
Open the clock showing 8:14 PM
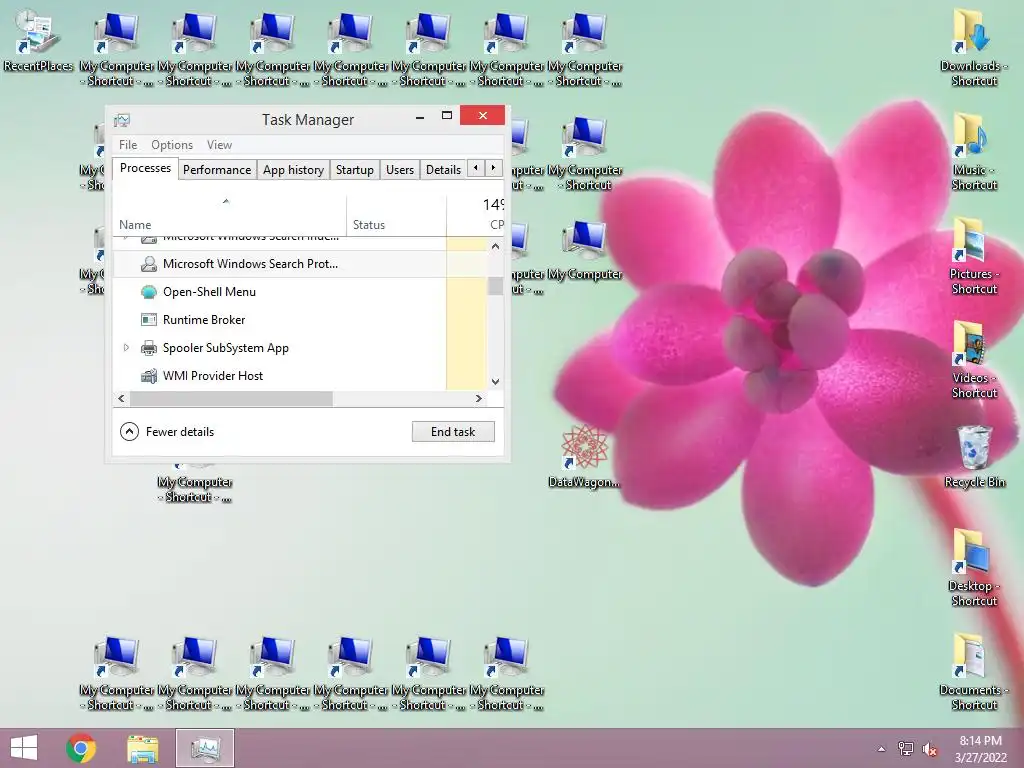click(x=981, y=749)
